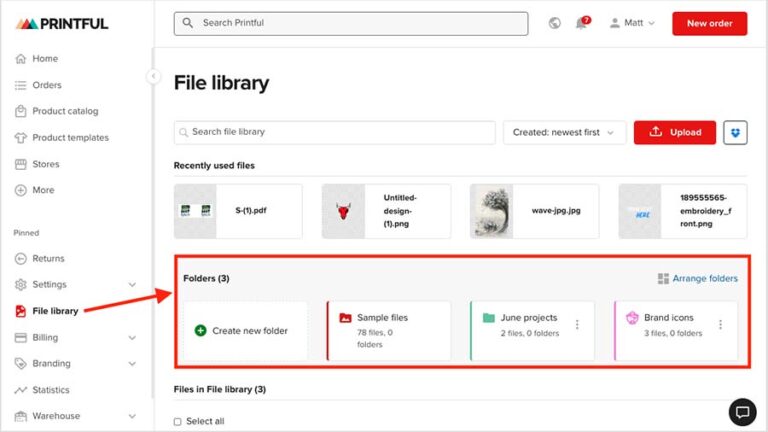Open the wave-jpg.jpg recent file thumbnail
The height and width of the screenshot is (432, 768).
[x=492, y=211]
